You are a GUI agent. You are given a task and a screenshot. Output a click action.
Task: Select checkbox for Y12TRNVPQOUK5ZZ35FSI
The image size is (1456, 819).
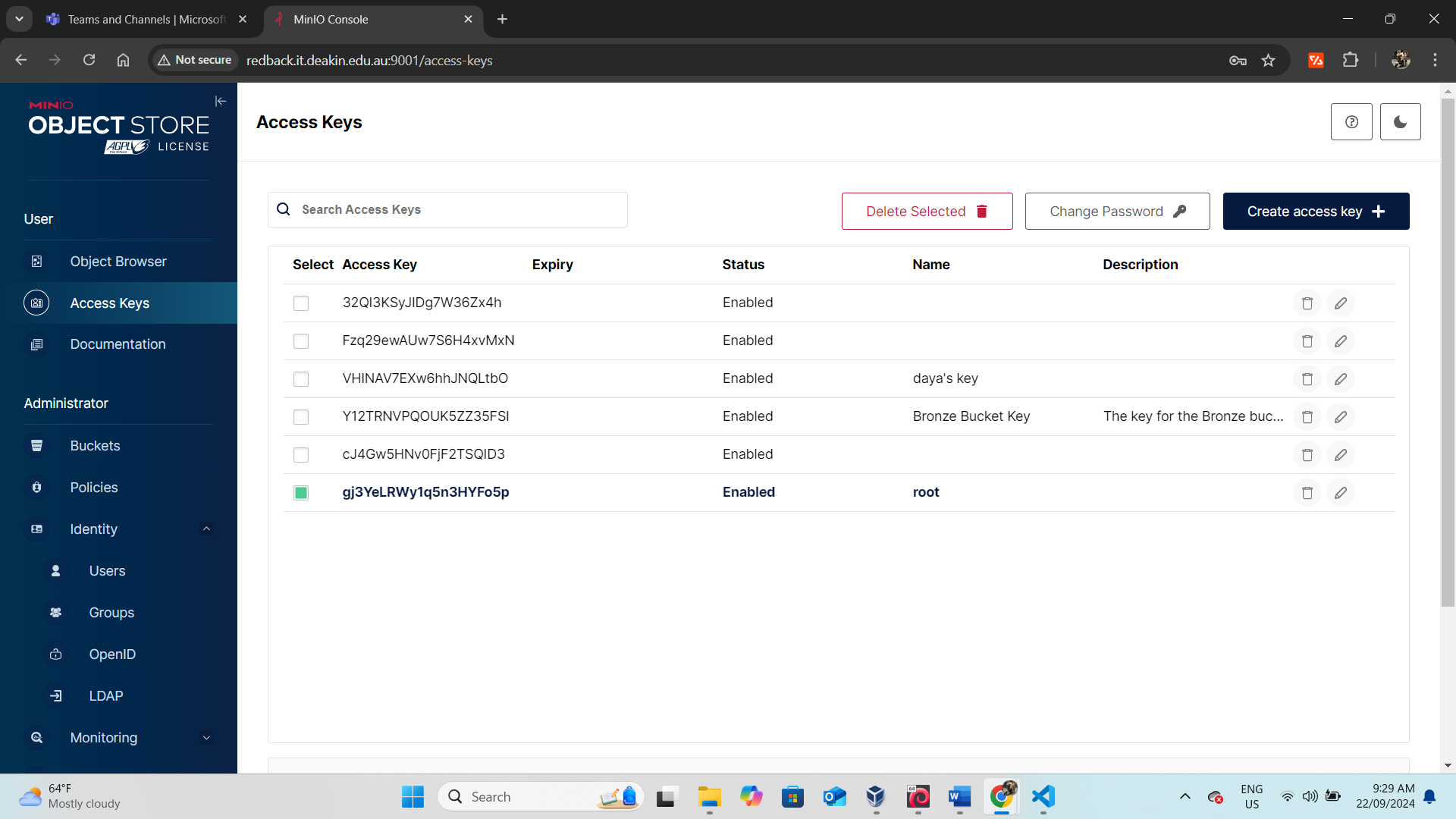point(301,417)
